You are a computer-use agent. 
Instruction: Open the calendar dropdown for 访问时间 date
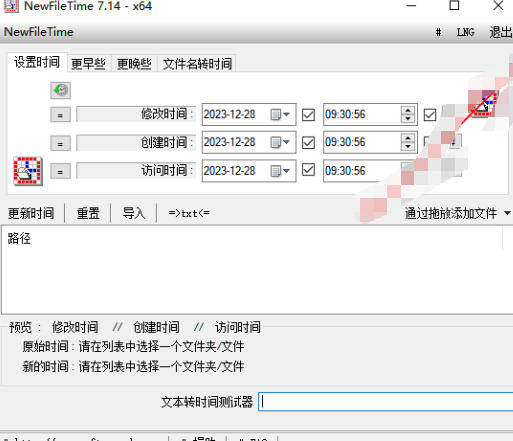(280, 171)
